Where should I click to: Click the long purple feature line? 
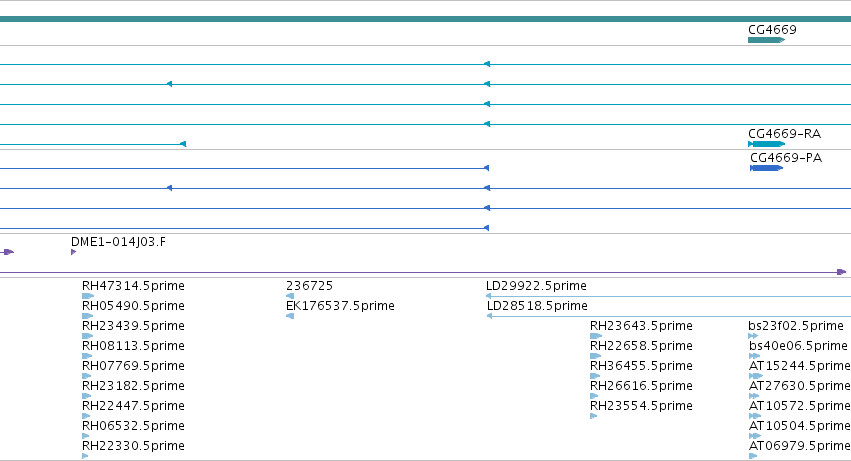(x=423, y=272)
